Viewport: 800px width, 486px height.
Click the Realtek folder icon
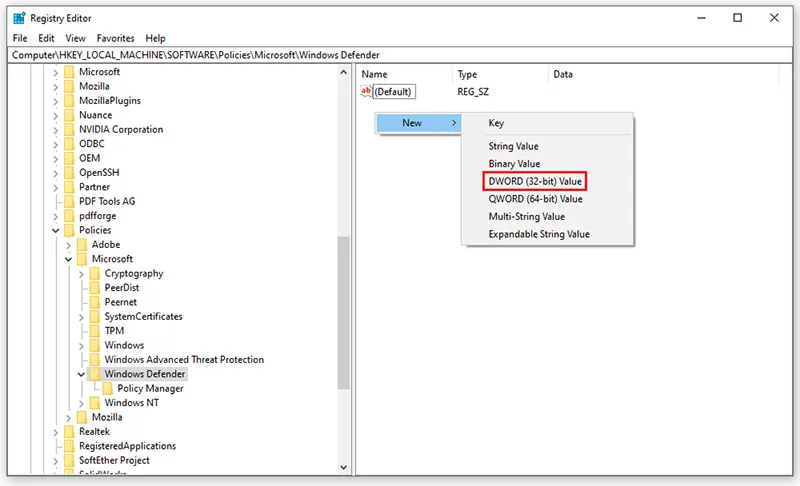pyautogui.click(x=69, y=431)
